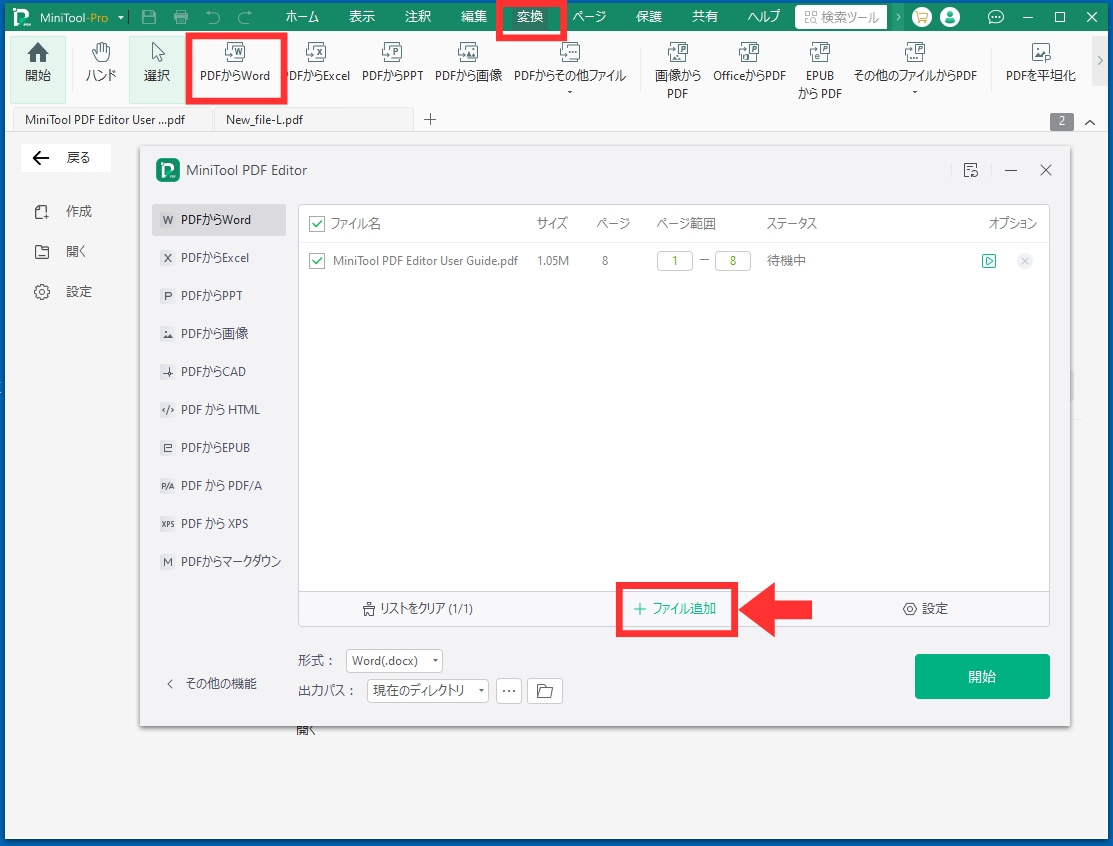Open the ページ menu tab
This screenshot has height=846, width=1113.
(x=589, y=17)
